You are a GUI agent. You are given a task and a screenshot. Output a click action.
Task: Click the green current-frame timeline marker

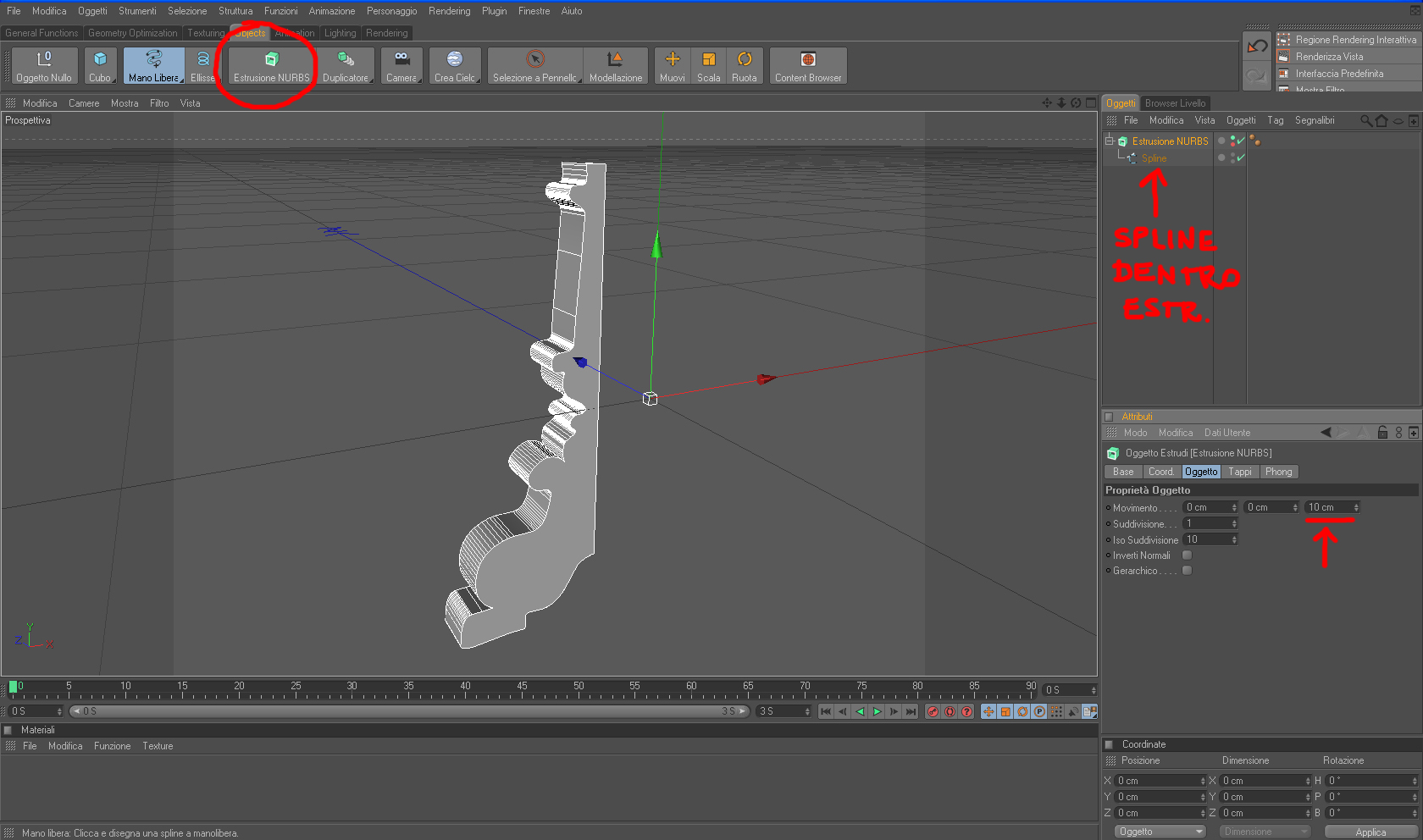(x=13, y=687)
